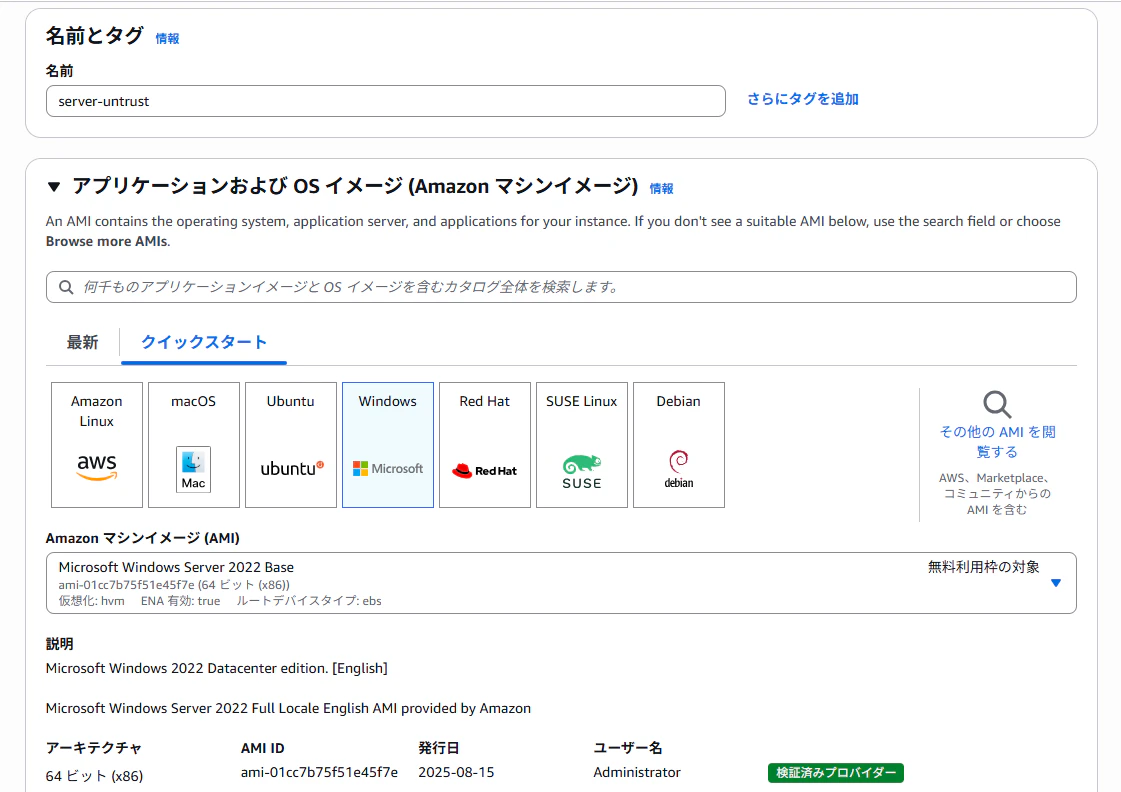Open the その他の AMI を閲覧する link
1121x792 pixels.
997,442
